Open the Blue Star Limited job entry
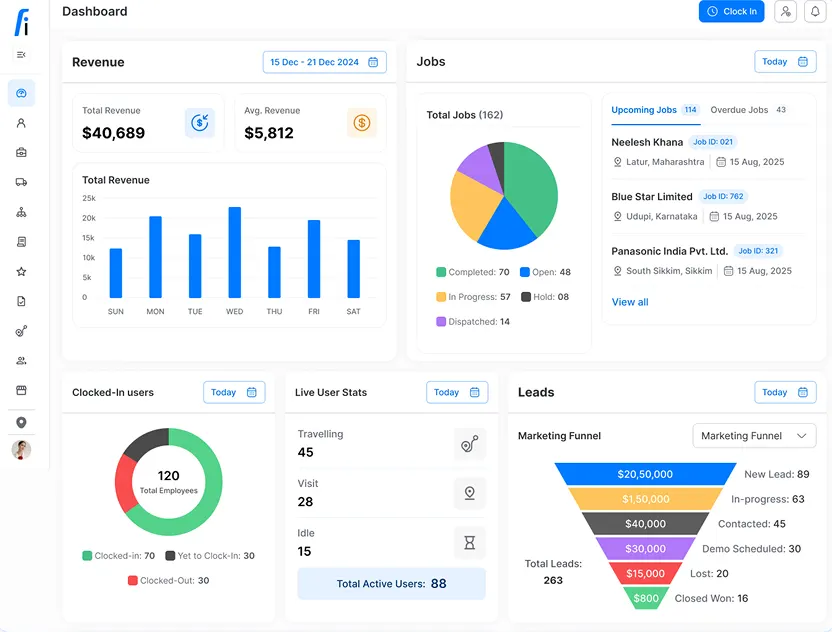 (x=708, y=206)
